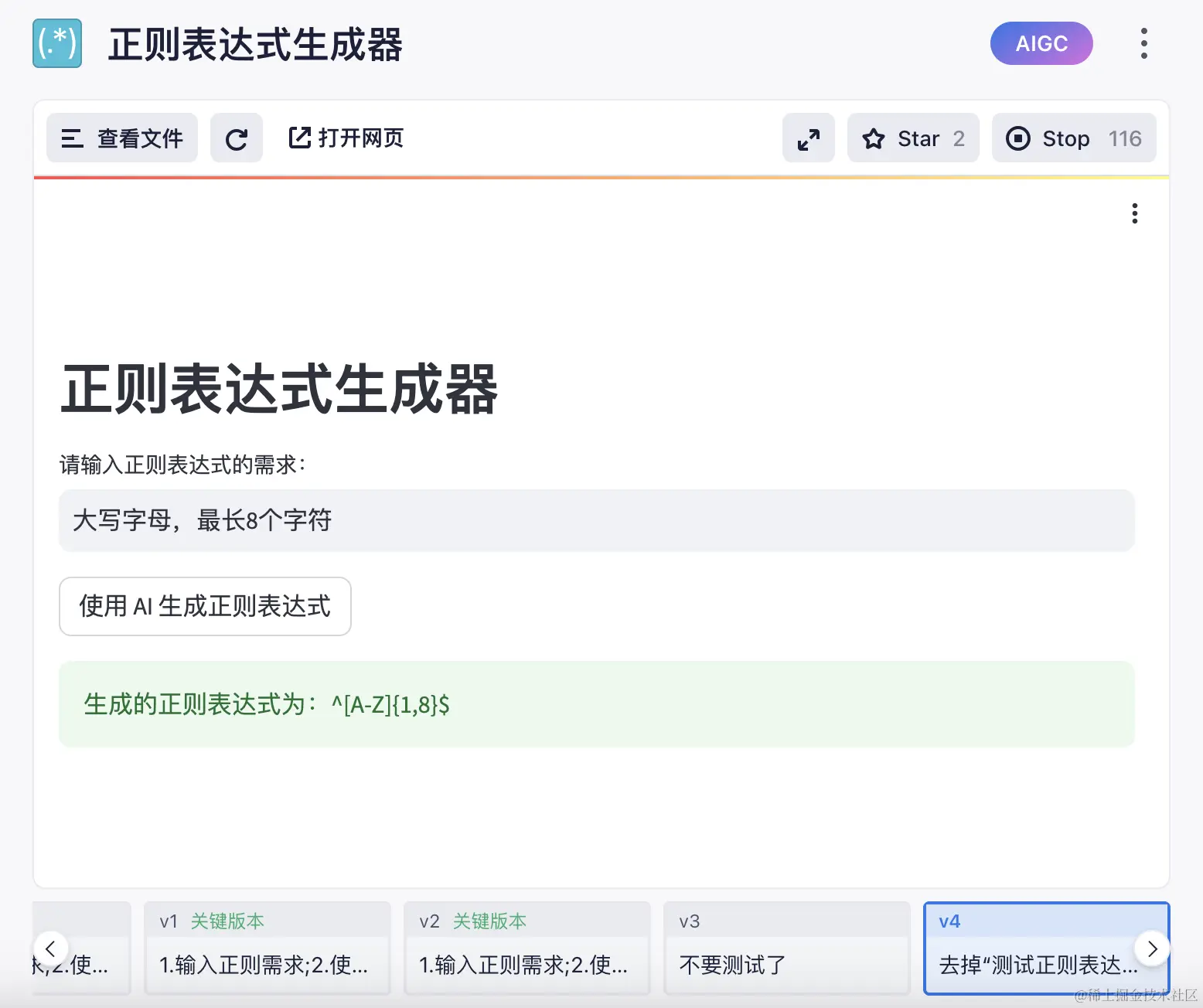Go to previous versions with left arrow

(51, 948)
